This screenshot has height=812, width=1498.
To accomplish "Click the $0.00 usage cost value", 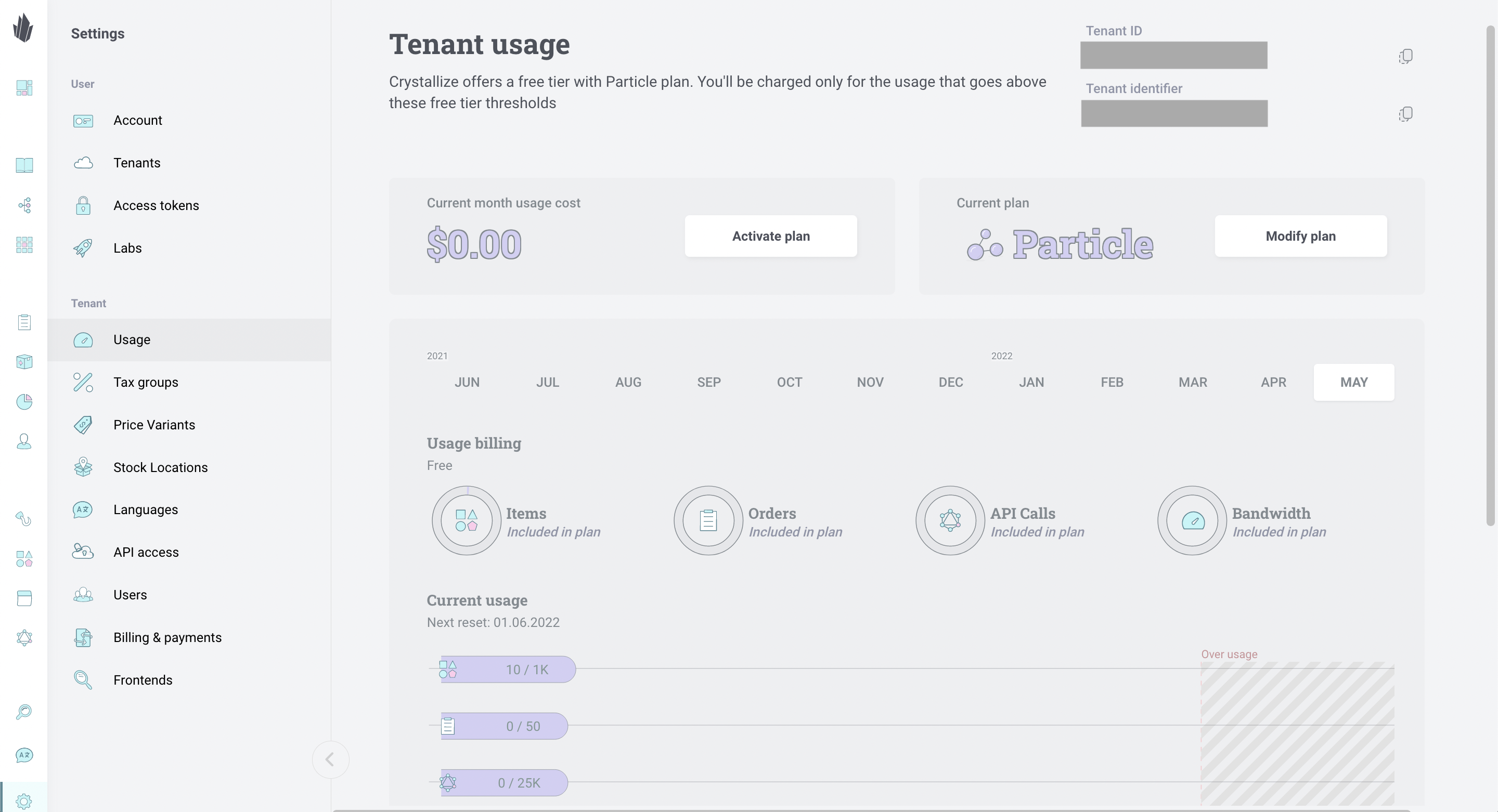I will pyautogui.click(x=474, y=244).
